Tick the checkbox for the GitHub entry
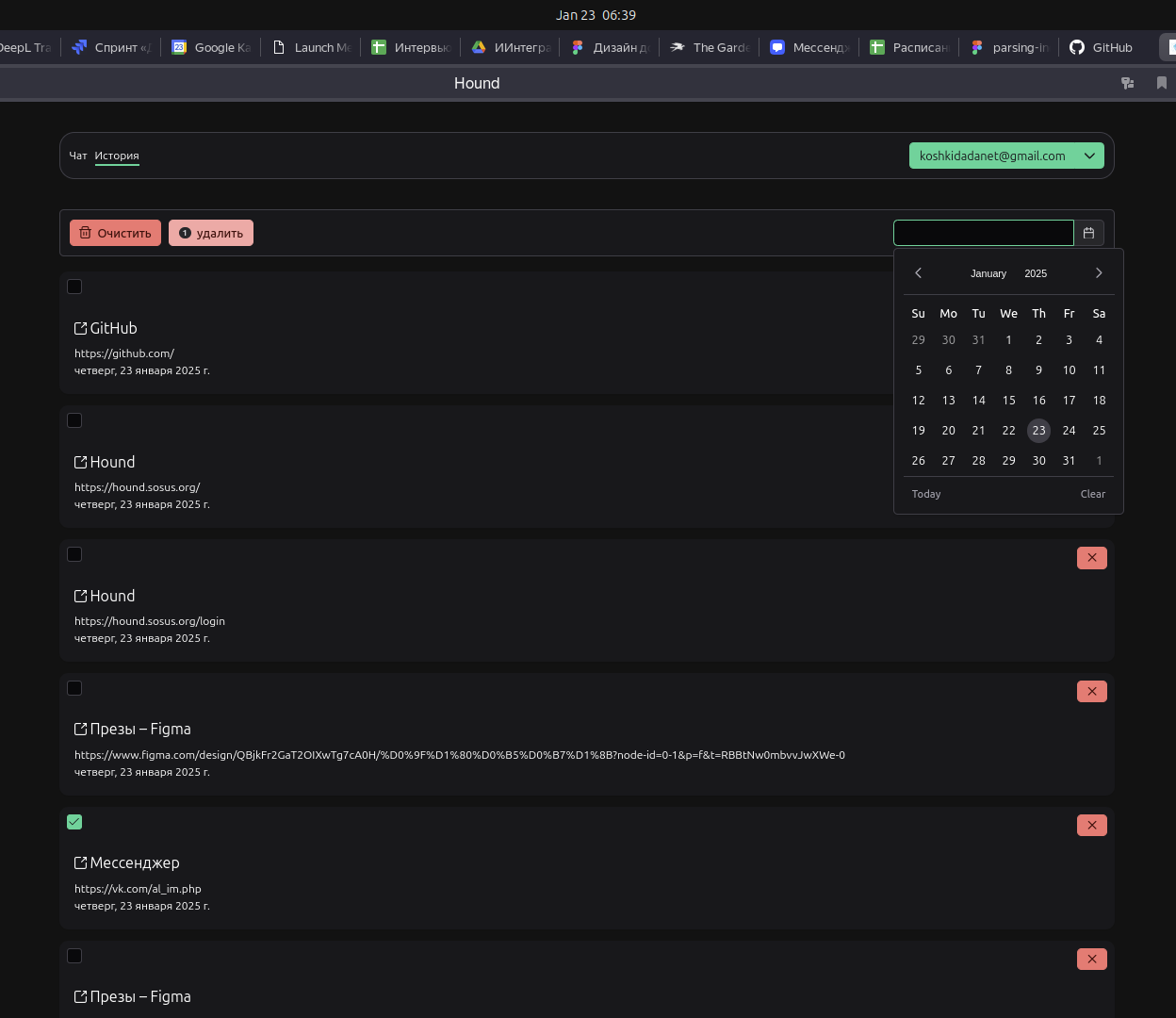 (x=74, y=287)
